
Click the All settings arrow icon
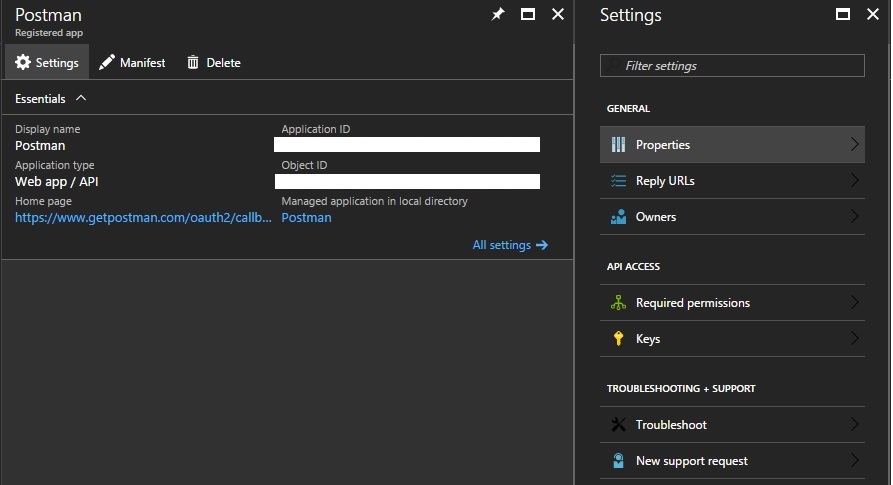542,245
